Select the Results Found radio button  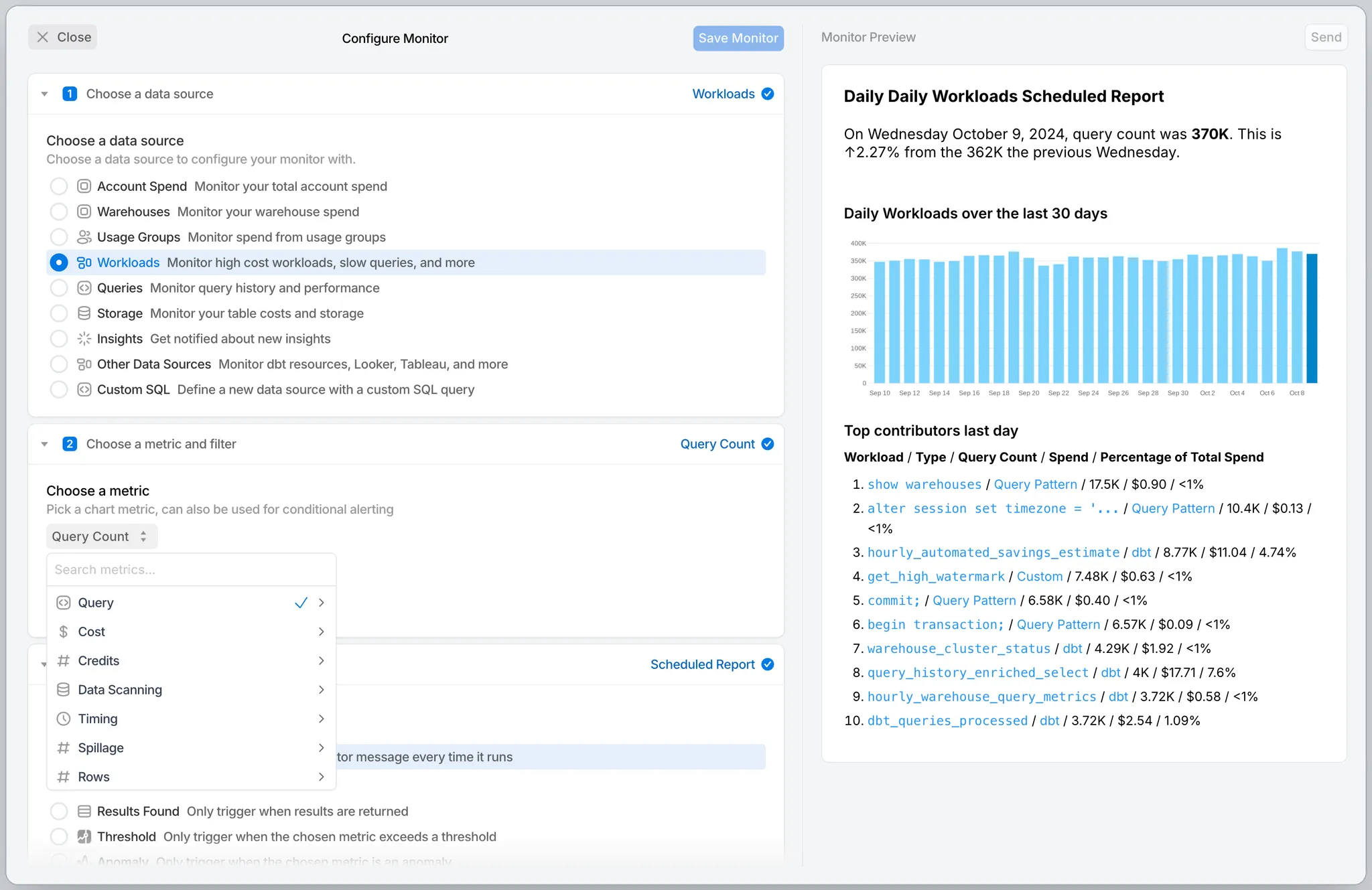pos(59,812)
